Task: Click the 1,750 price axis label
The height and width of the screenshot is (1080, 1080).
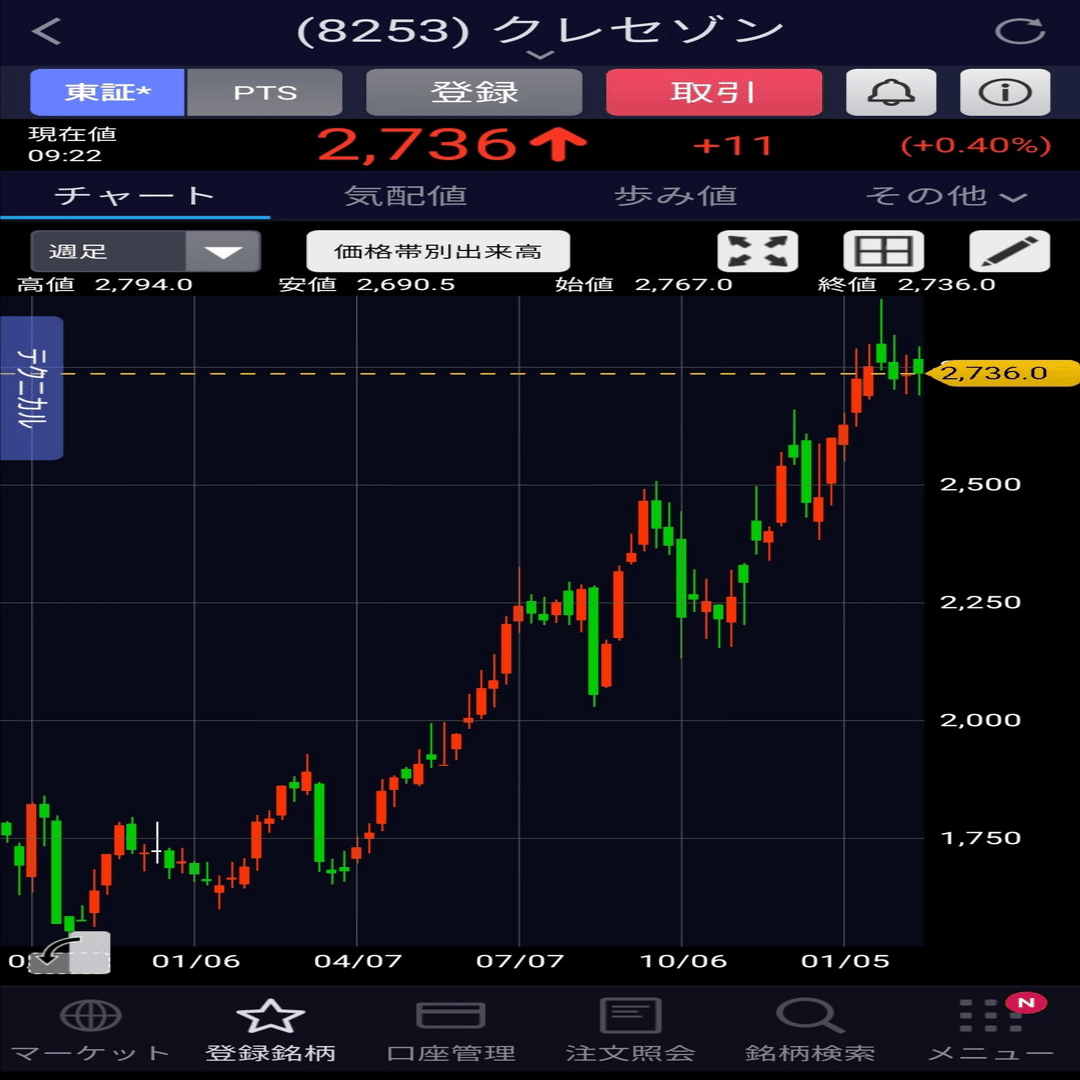Action: coord(980,838)
